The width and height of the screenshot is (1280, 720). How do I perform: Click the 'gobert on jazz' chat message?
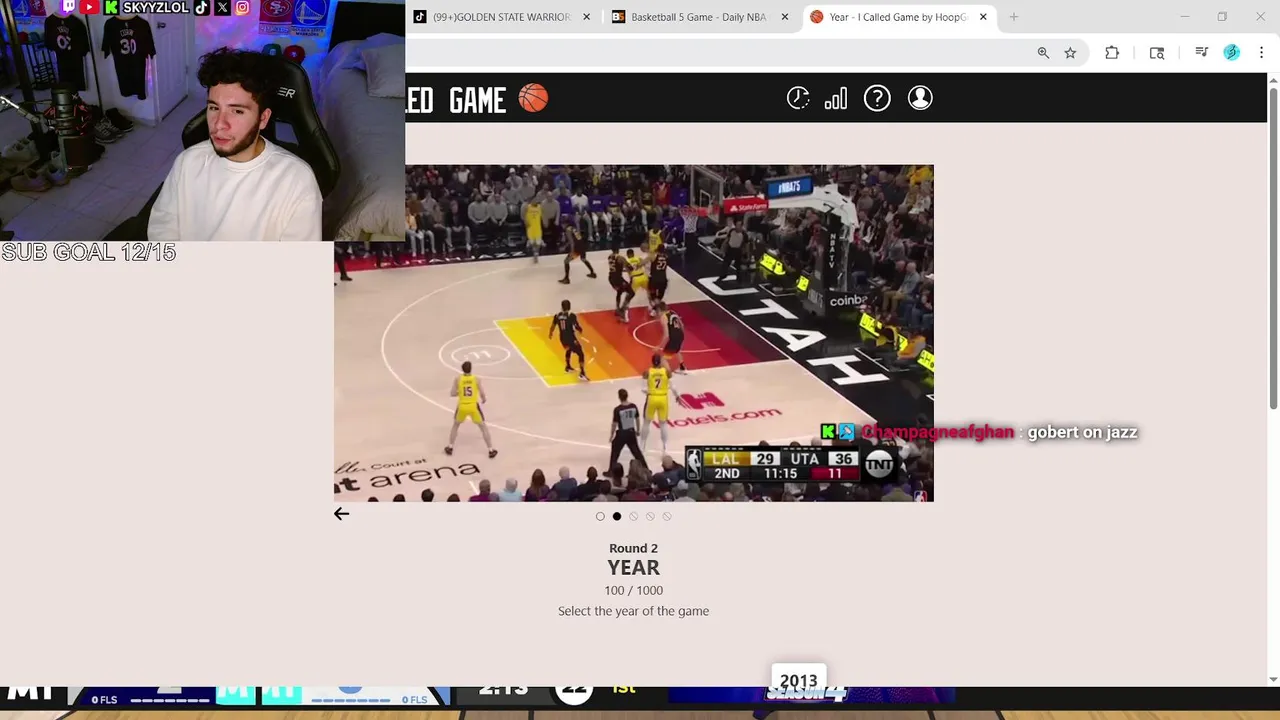[1083, 432]
